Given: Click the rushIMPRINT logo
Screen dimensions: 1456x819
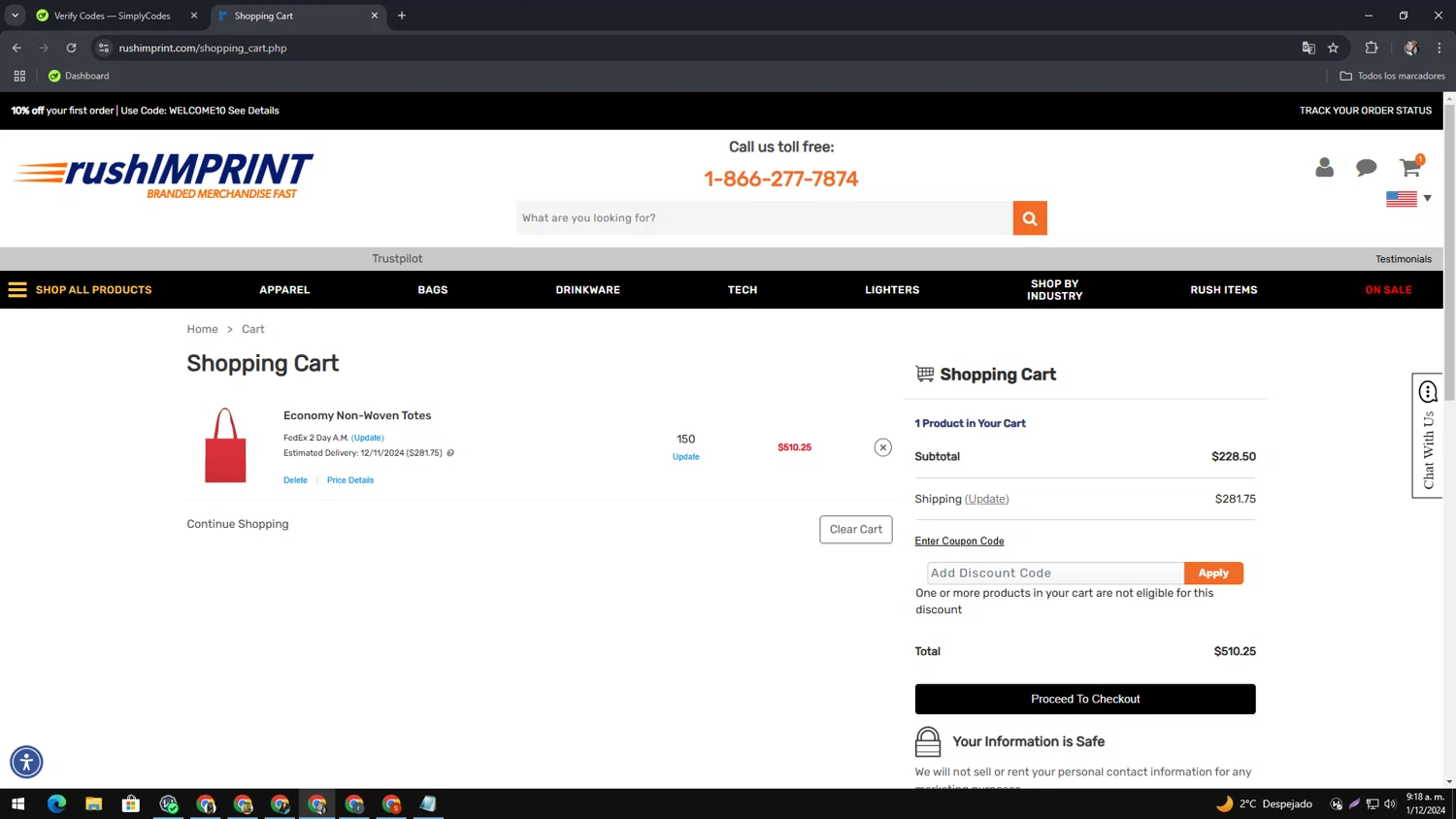Looking at the screenshot, I should pos(163,175).
